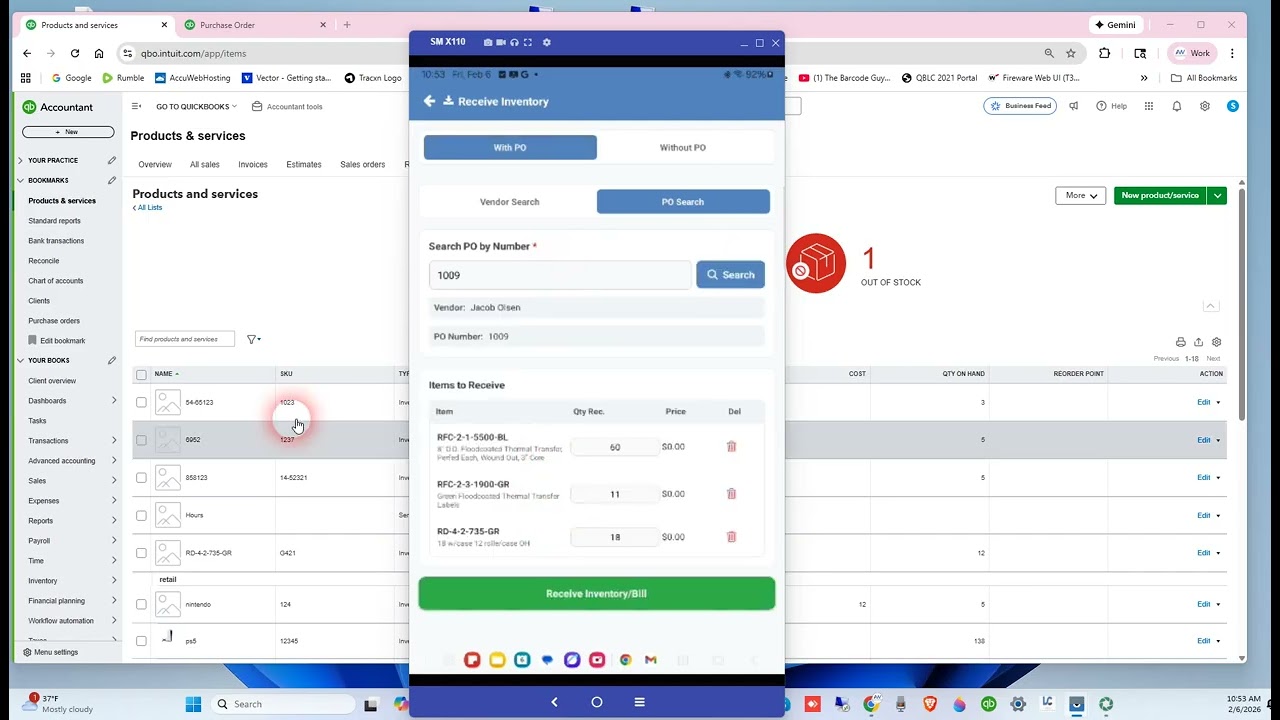
Task: Start recording with the SM X110 video icon
Action: 501,43
